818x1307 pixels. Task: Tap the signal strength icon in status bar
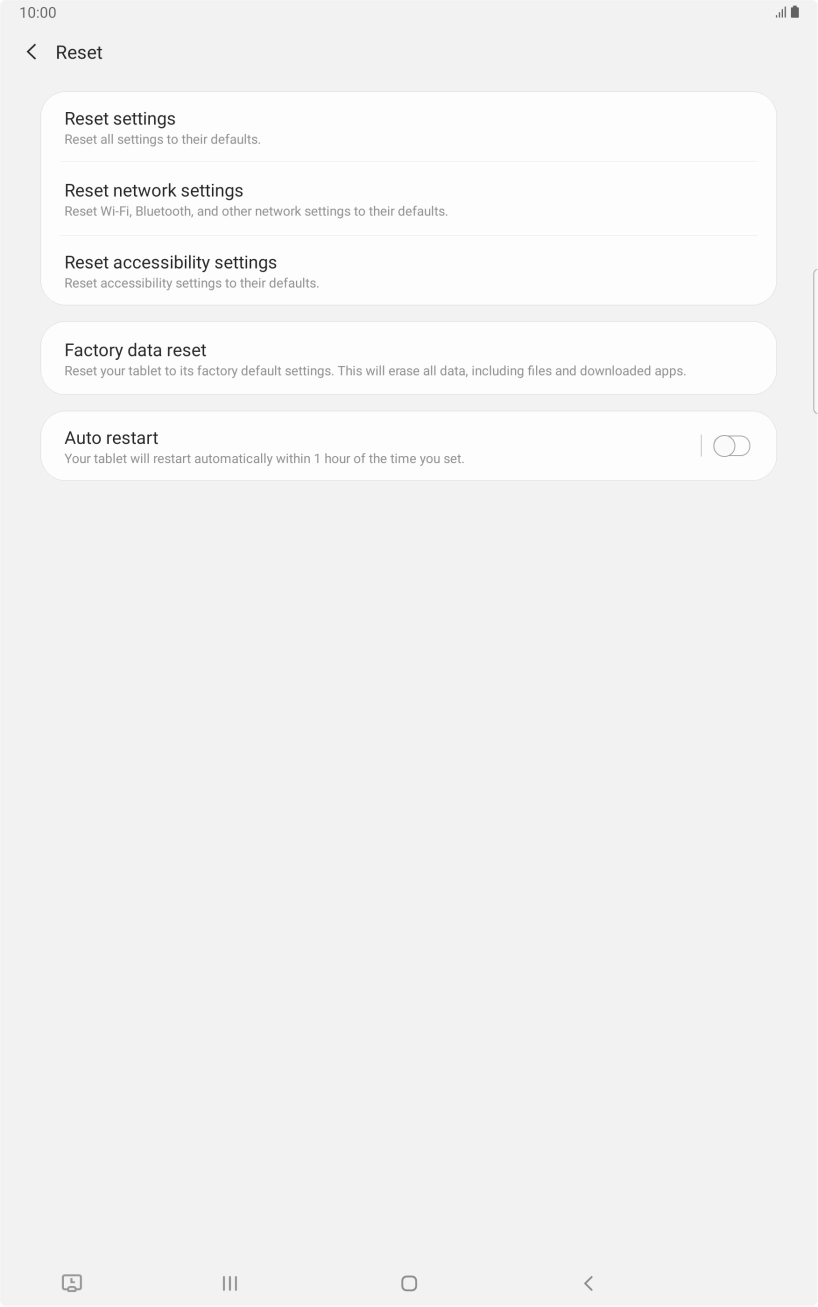point(779,12)
